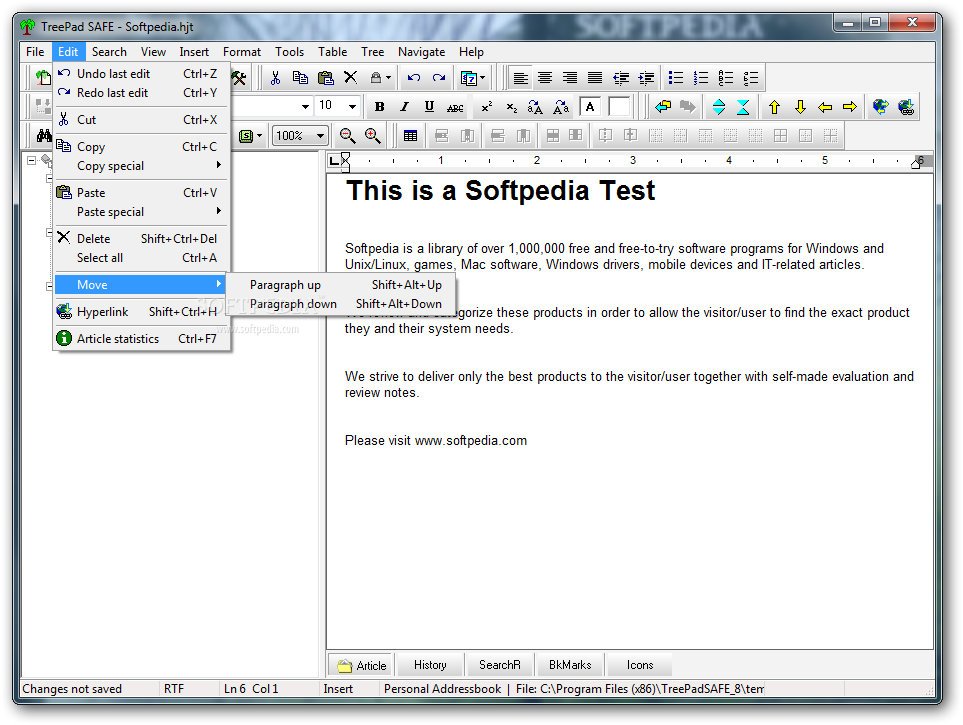The width and height of the screenshot is (963, 725).
Task: Apply bullet list formatting
Action: 676,78
